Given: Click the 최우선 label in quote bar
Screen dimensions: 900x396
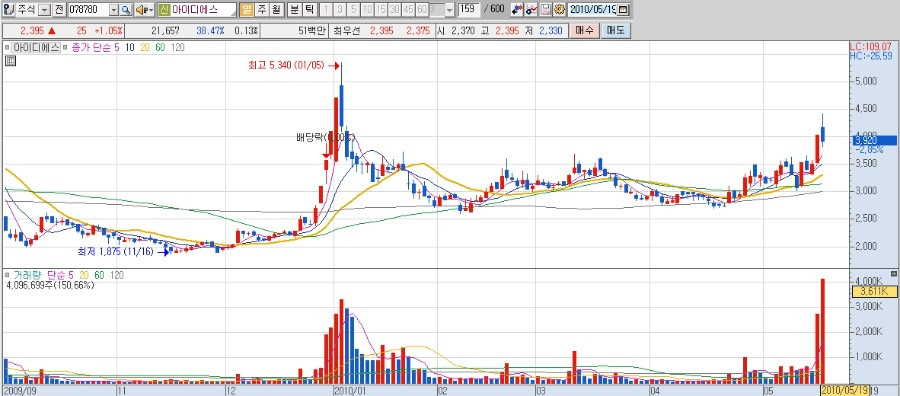Looking at the screenshot, I should (x=347, y=30).
